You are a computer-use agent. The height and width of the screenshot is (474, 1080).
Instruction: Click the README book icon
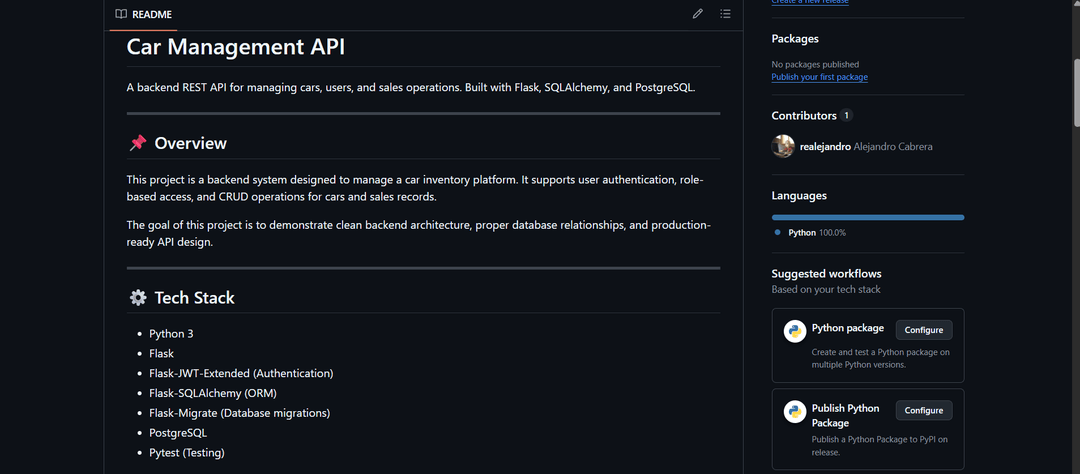coord(121,14)
